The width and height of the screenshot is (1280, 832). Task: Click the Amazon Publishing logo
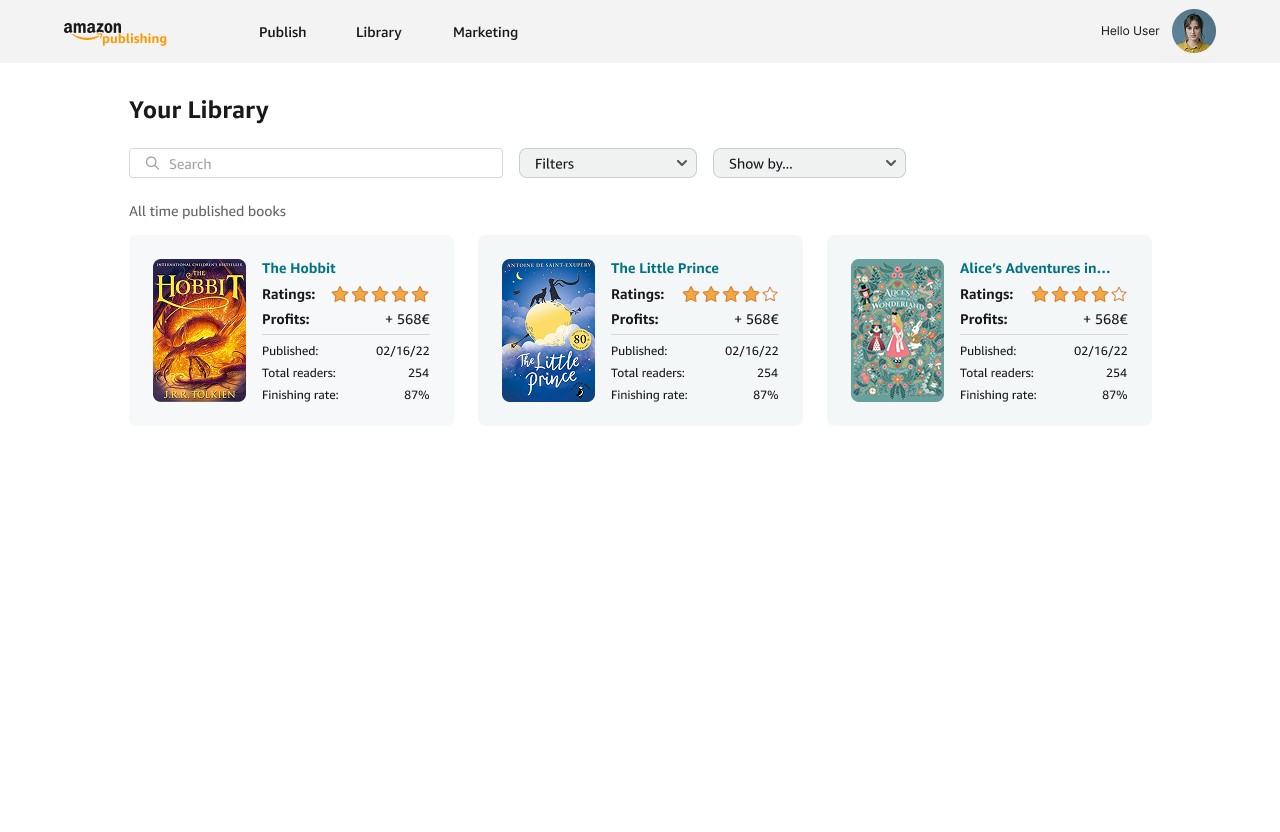click(115, 34)
